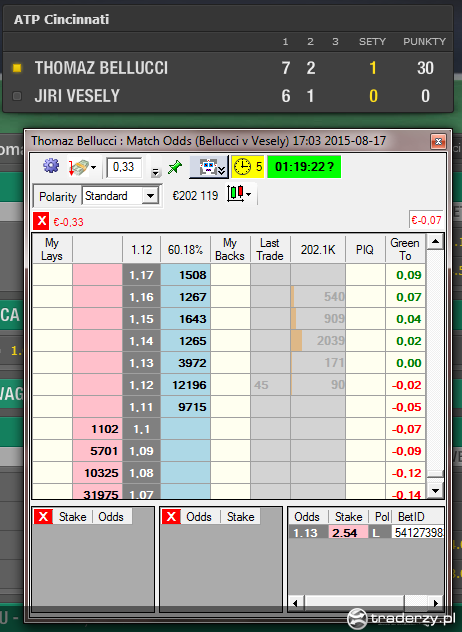The height and width of the screenshot is (632, 462).
Task: Expand the Polarity Standard dropdown
Action: pos(150,196)
